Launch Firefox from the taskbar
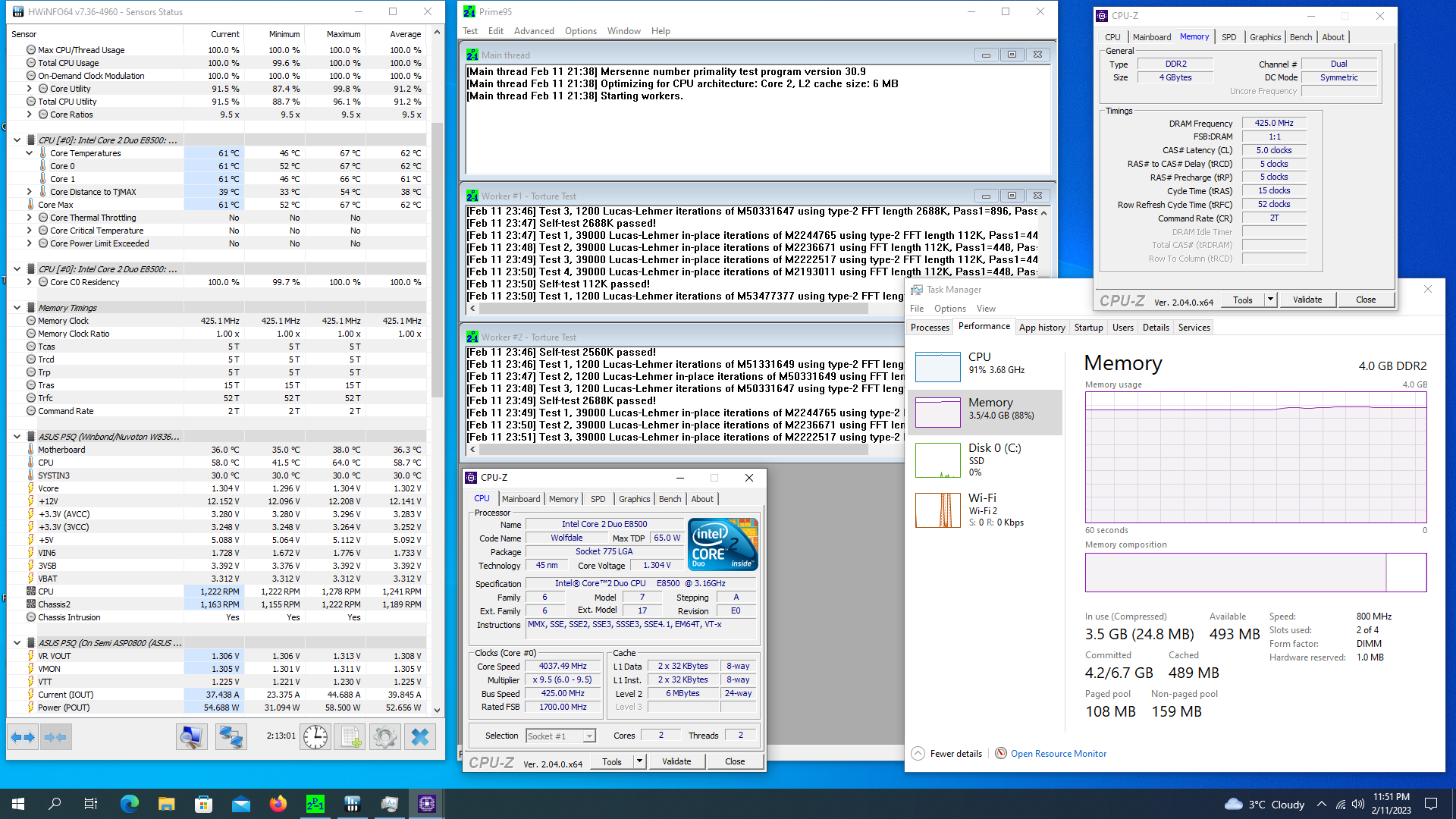1456x819 pixels. click(x=278, y=804)
